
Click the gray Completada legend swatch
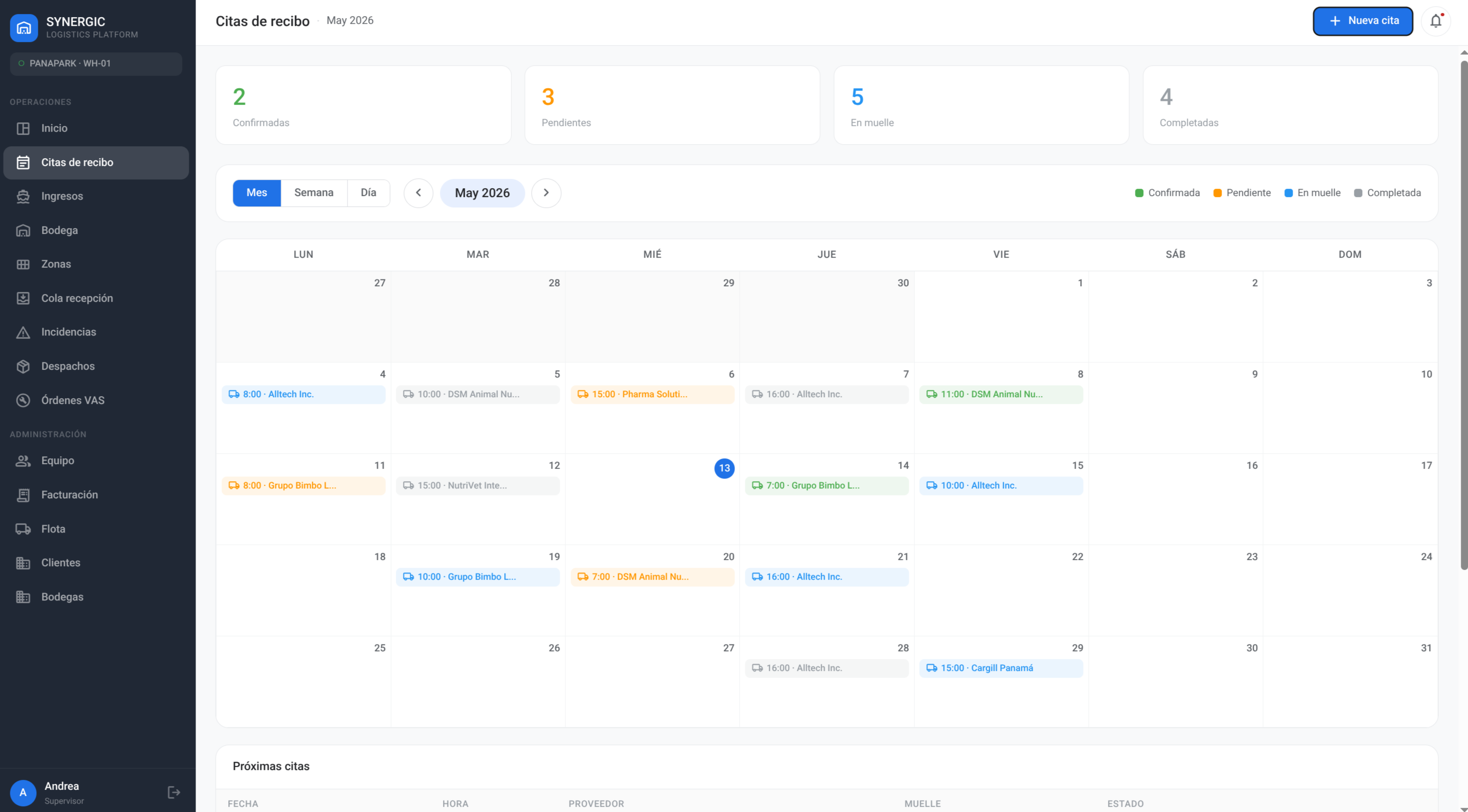tap(1358, 193)
